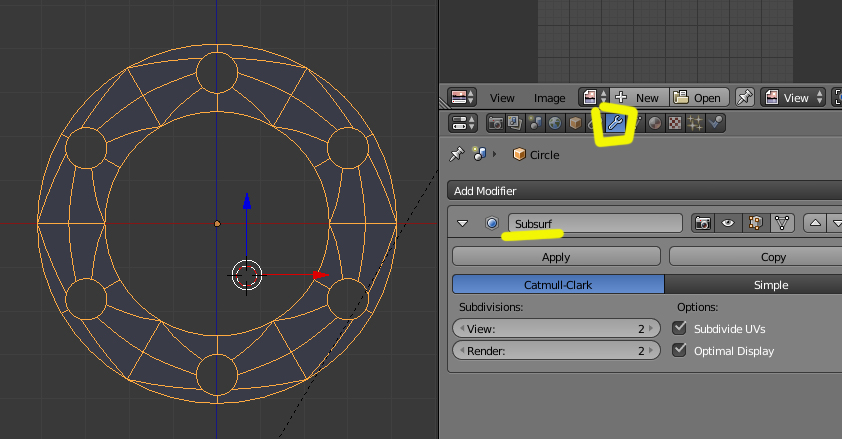Image resolution: width=842 pixels, height=439 pixels.
Task: Open the properties editor type selector
Action: click(463, 124)
